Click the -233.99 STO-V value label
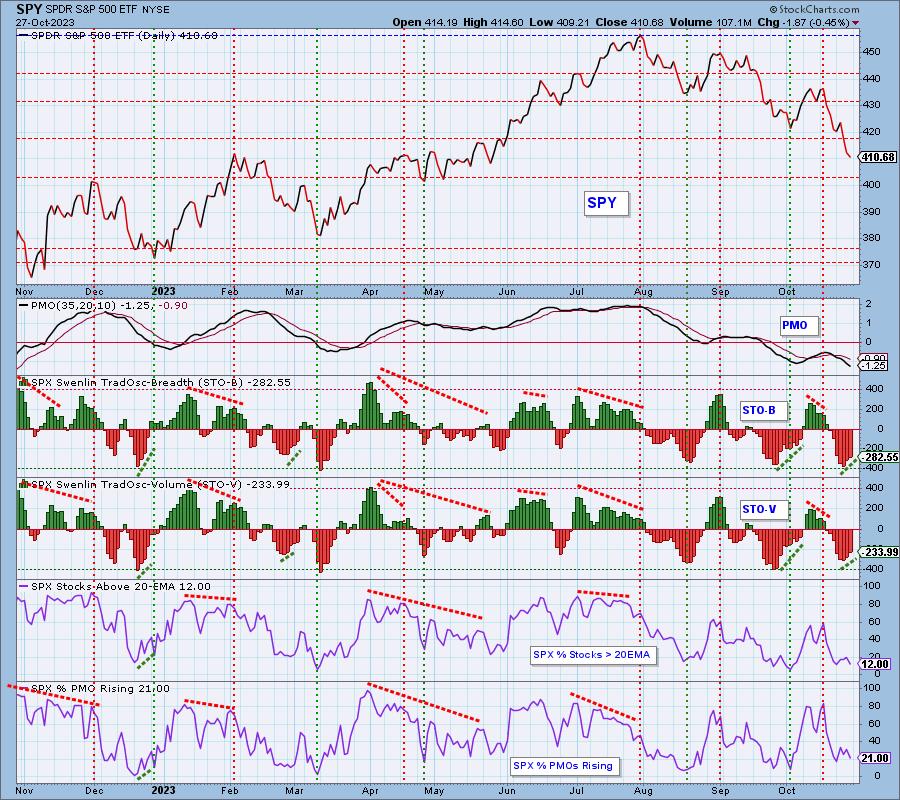This screenshot has height=800, width=900. [878, 552]
